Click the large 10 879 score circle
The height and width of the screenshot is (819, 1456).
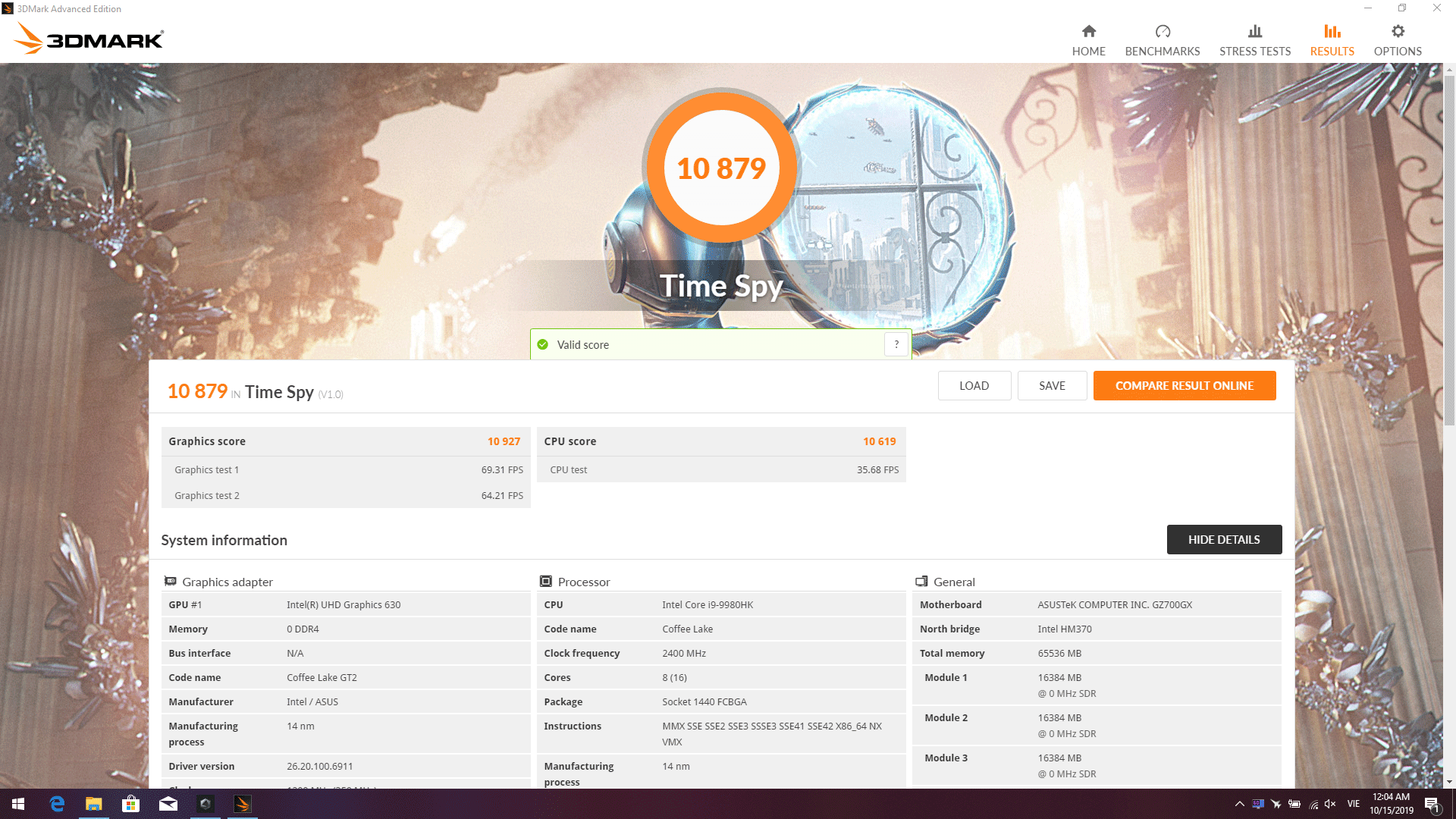721,168
